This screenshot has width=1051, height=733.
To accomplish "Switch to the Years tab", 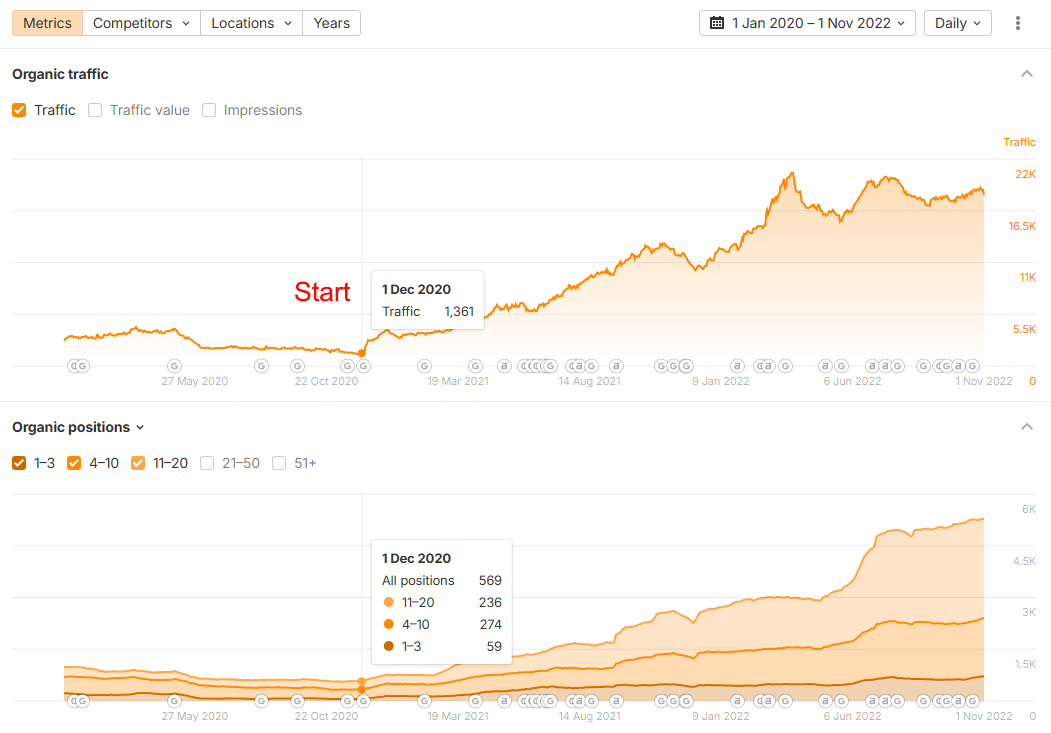I will click(332, 23).
